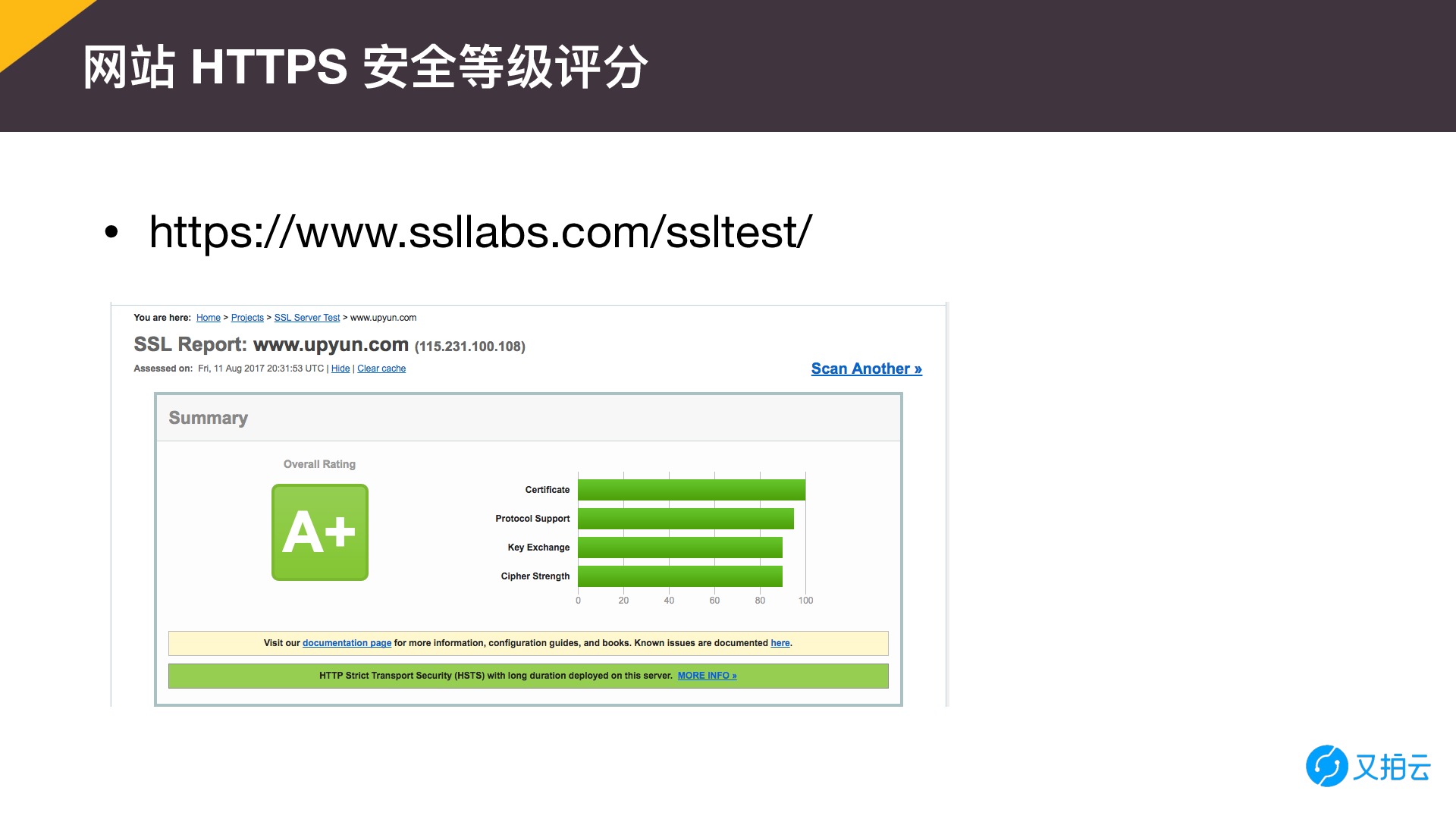Click the Clear cache link
Viewport: 1456px width, 819px height.
tap(381, 369)
